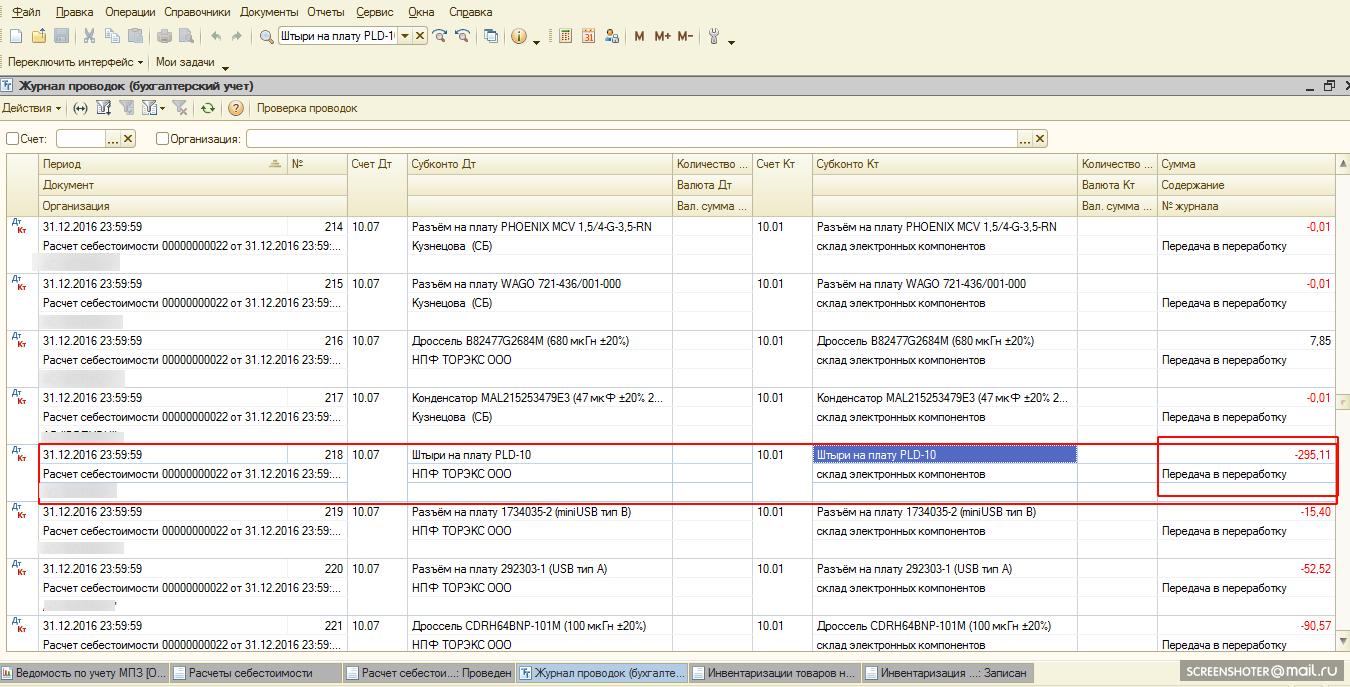This screenshot has width=1350, height=687.
Task: Open the calendar icon in the toolbar
Action: [x=588, y=36]
